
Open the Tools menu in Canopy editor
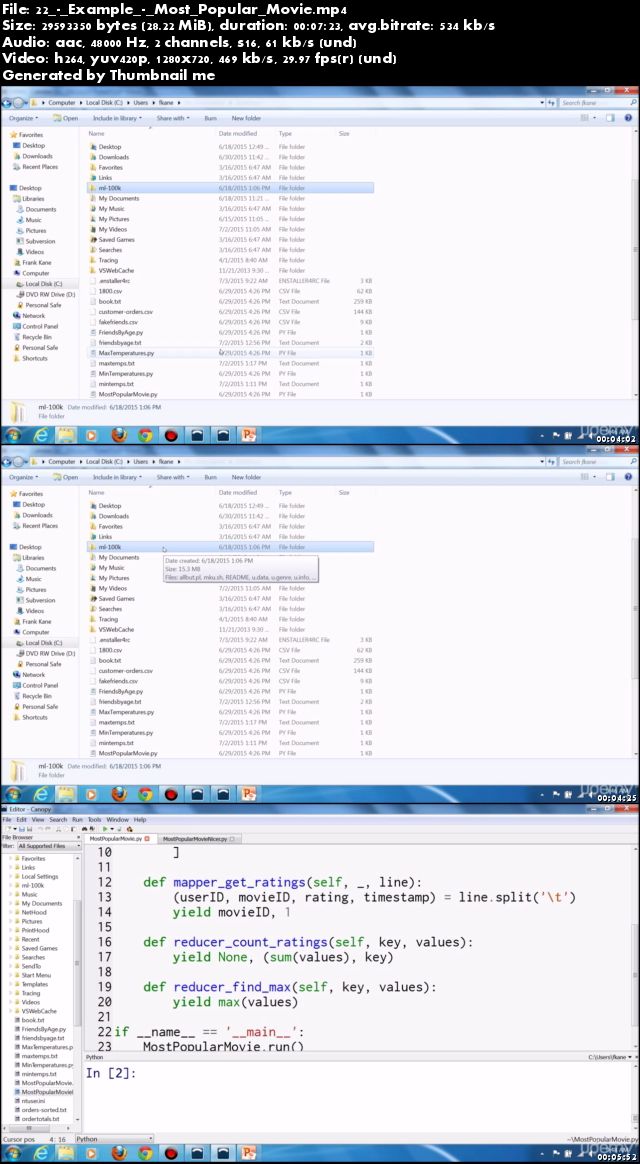tap(94, 820)
